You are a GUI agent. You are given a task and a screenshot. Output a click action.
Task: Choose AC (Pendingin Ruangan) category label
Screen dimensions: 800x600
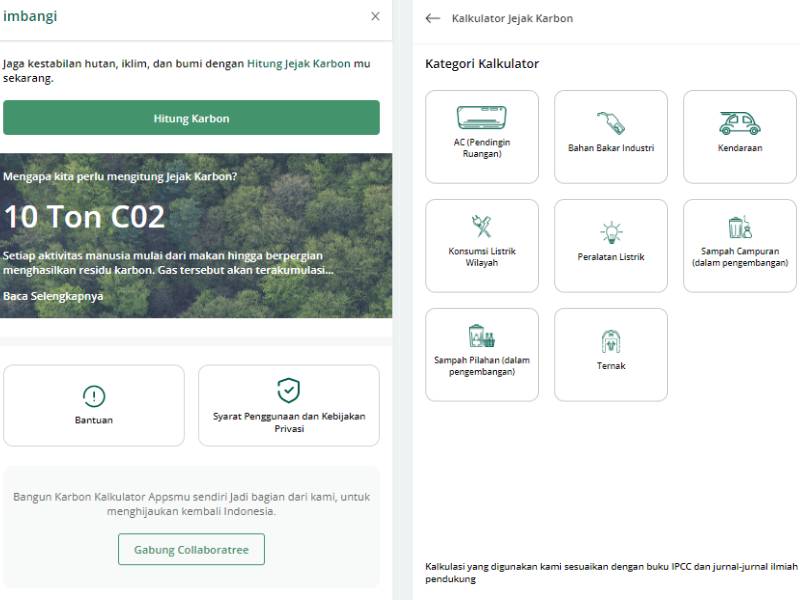(482, 148)
